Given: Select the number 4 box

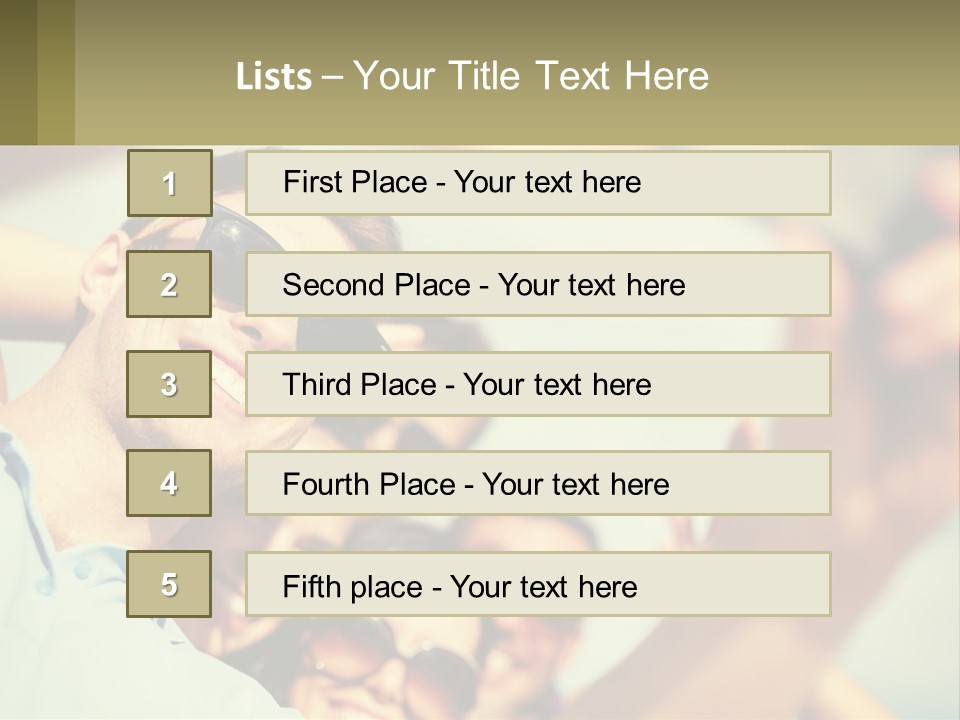Looking at the screenshot, I should pyautogui.click(x=169, y=483).
